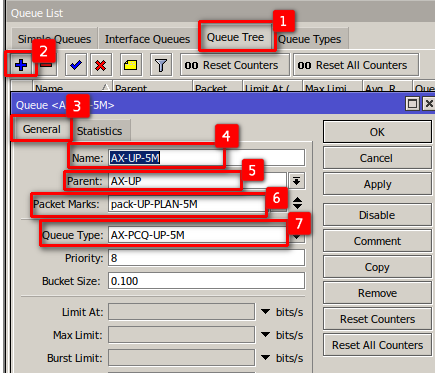Click the toolbar Reset Counters button
435x373 pixels.
click(x=235, y=65)
